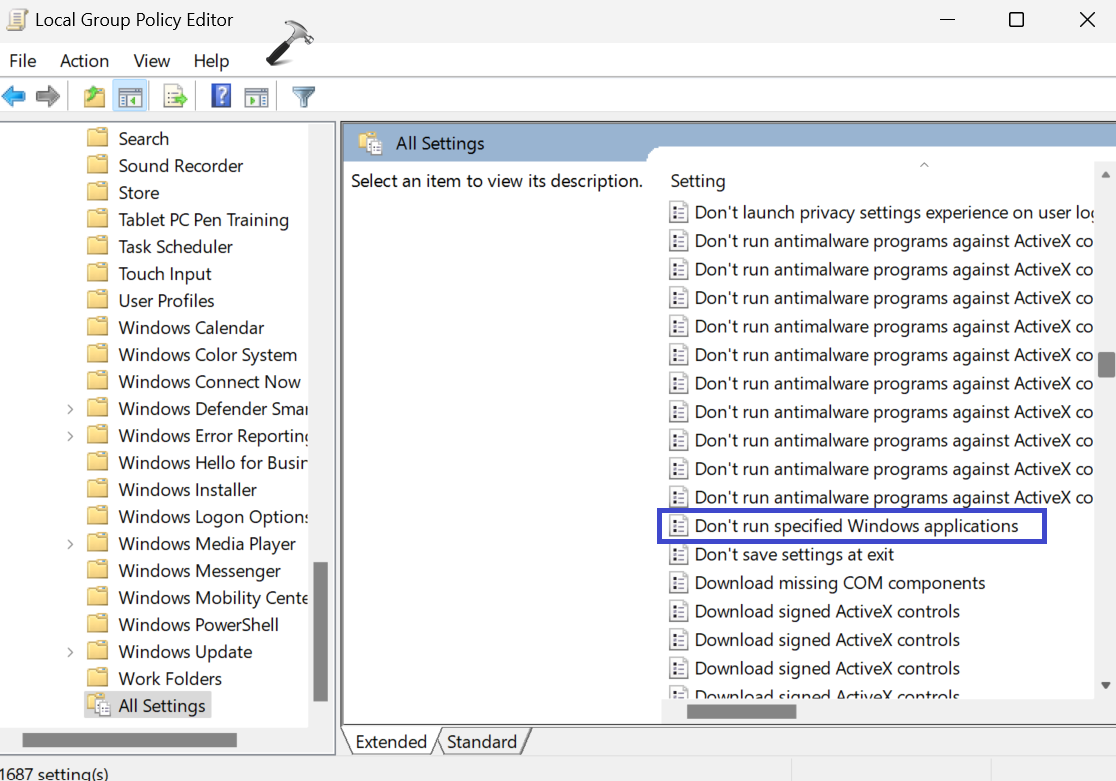The width and height of the screenshot is (1116, 781).
Task: Expand the Windows Error Reporting node
Action: (x=70, y=436)
